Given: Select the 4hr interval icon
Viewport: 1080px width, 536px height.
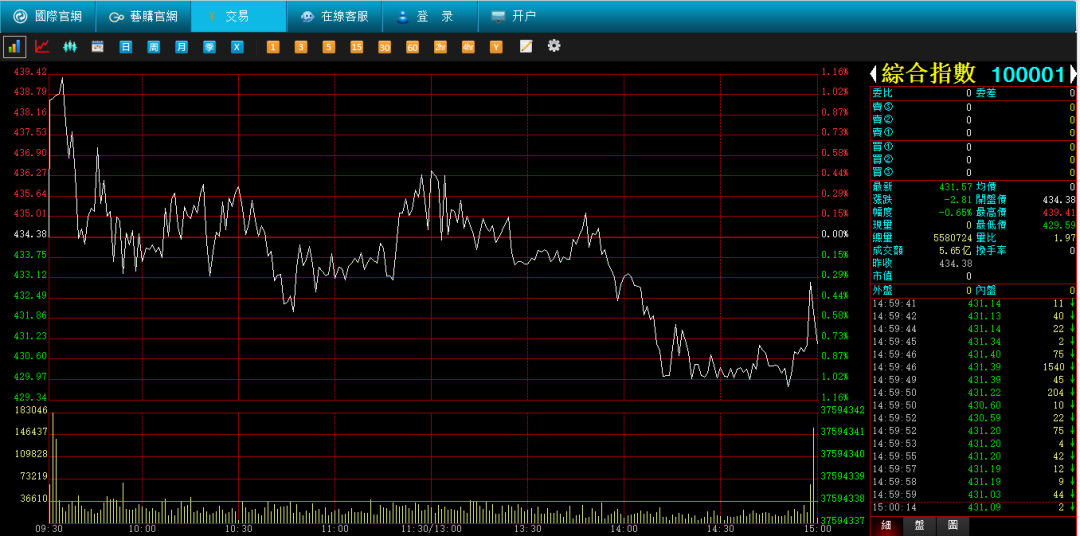Looking at the screenshot, I should click(x=468, y=47).
